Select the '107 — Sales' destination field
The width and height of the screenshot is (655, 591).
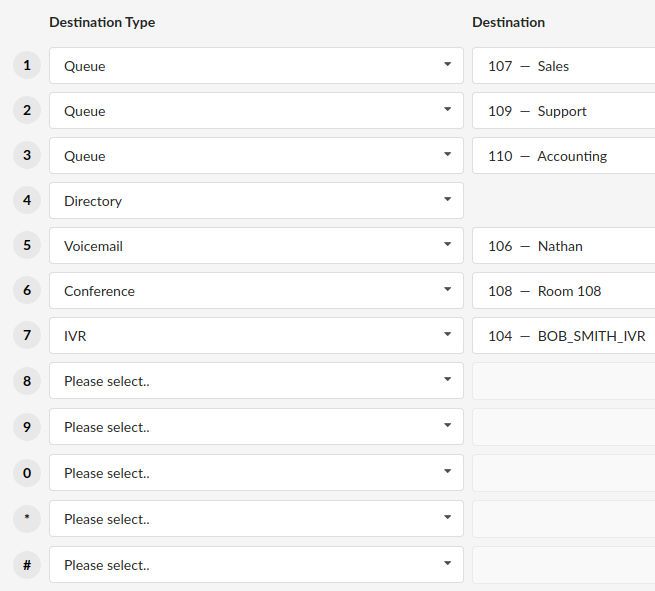click(564, 66)
